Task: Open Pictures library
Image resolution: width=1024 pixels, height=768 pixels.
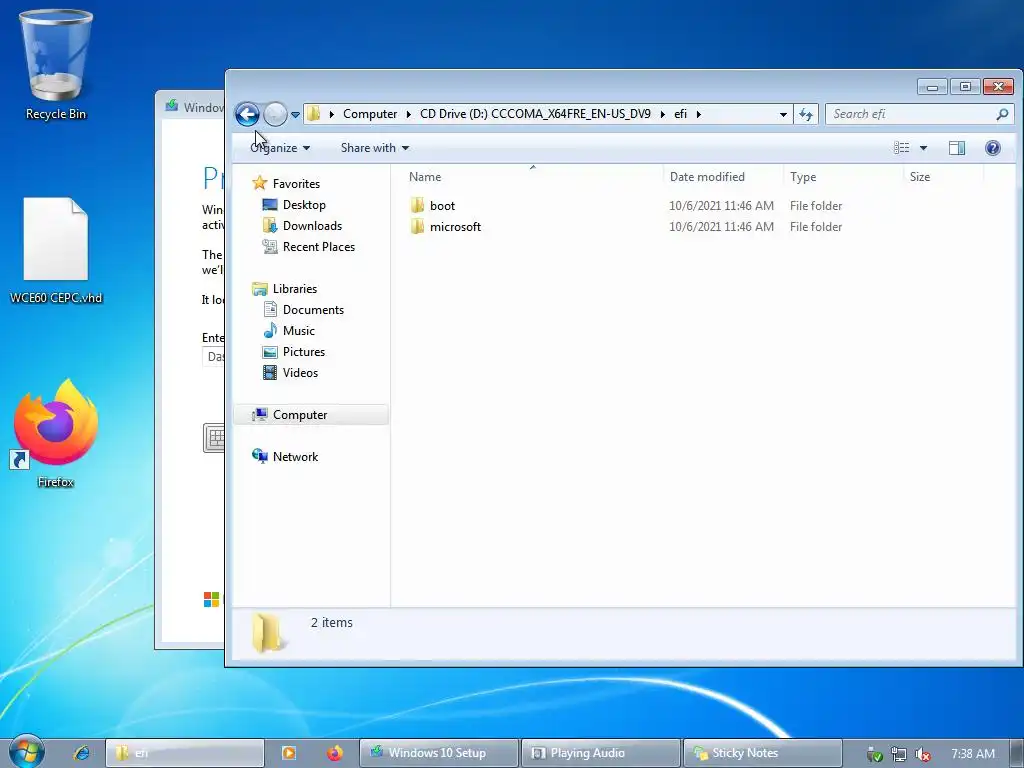Action: pyautogui.click(x=304, y=351)
